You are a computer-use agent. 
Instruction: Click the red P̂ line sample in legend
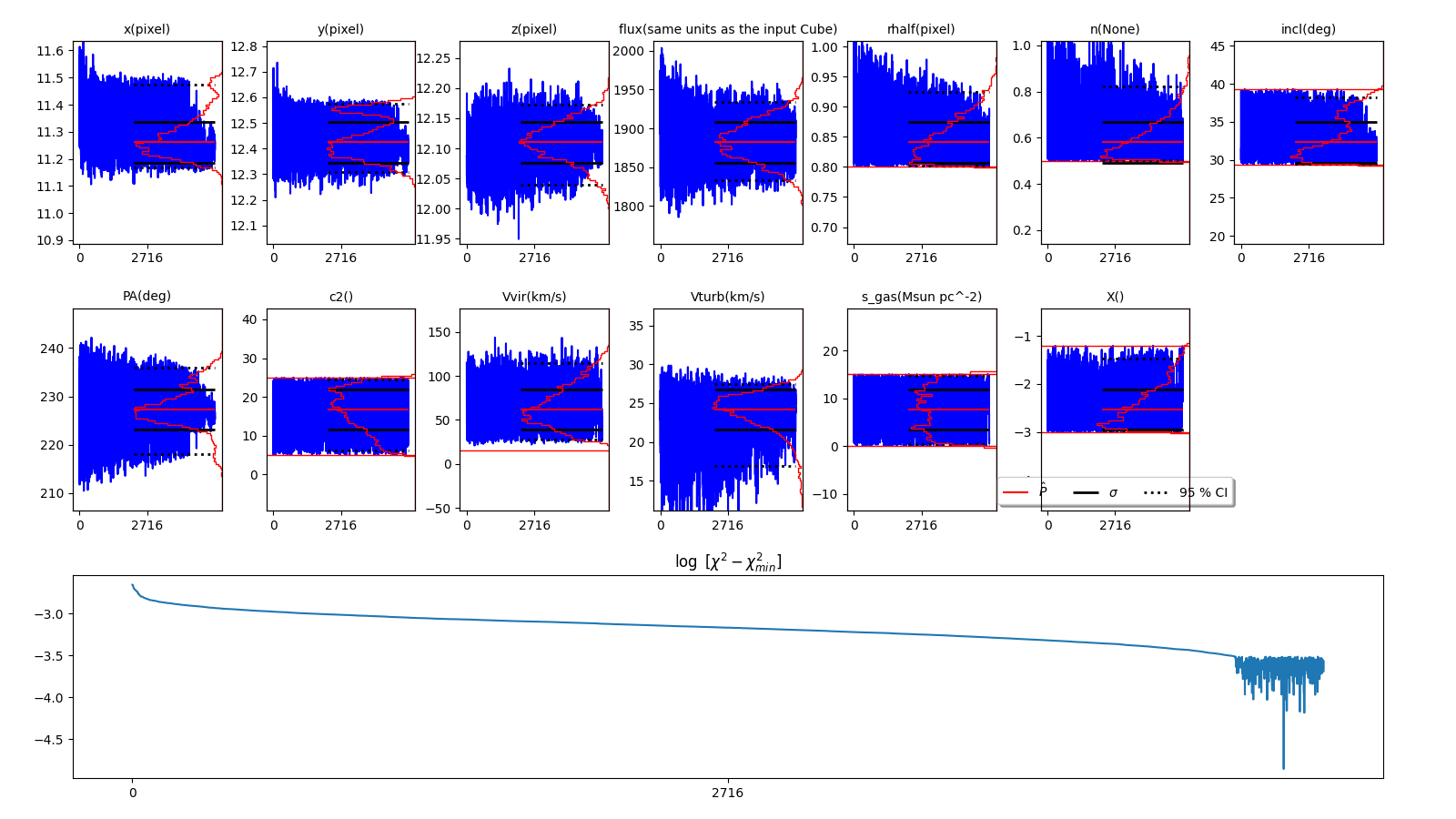tap(1015, 492)
